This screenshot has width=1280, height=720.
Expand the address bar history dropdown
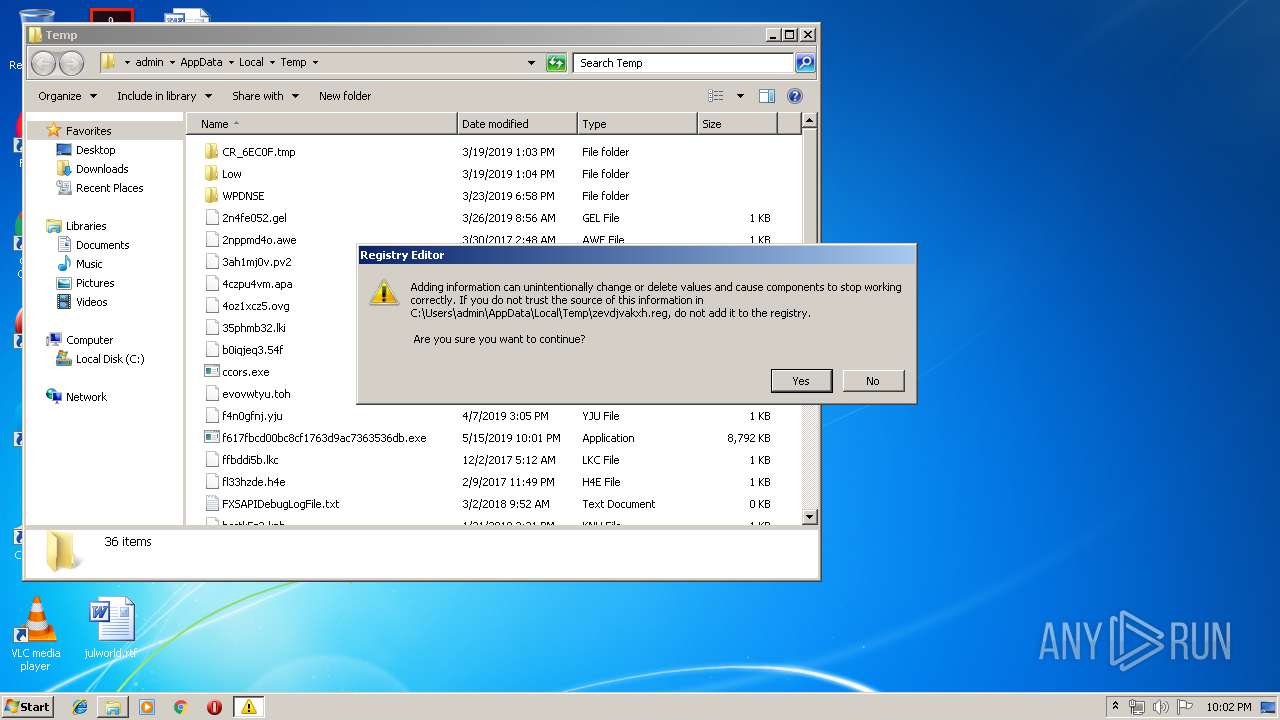(531, 63)
